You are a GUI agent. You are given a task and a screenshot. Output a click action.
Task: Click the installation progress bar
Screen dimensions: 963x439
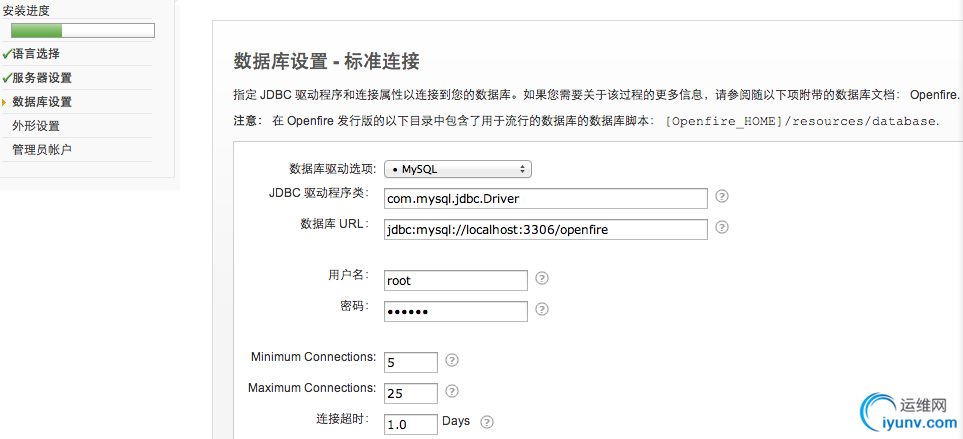point(83,31)
